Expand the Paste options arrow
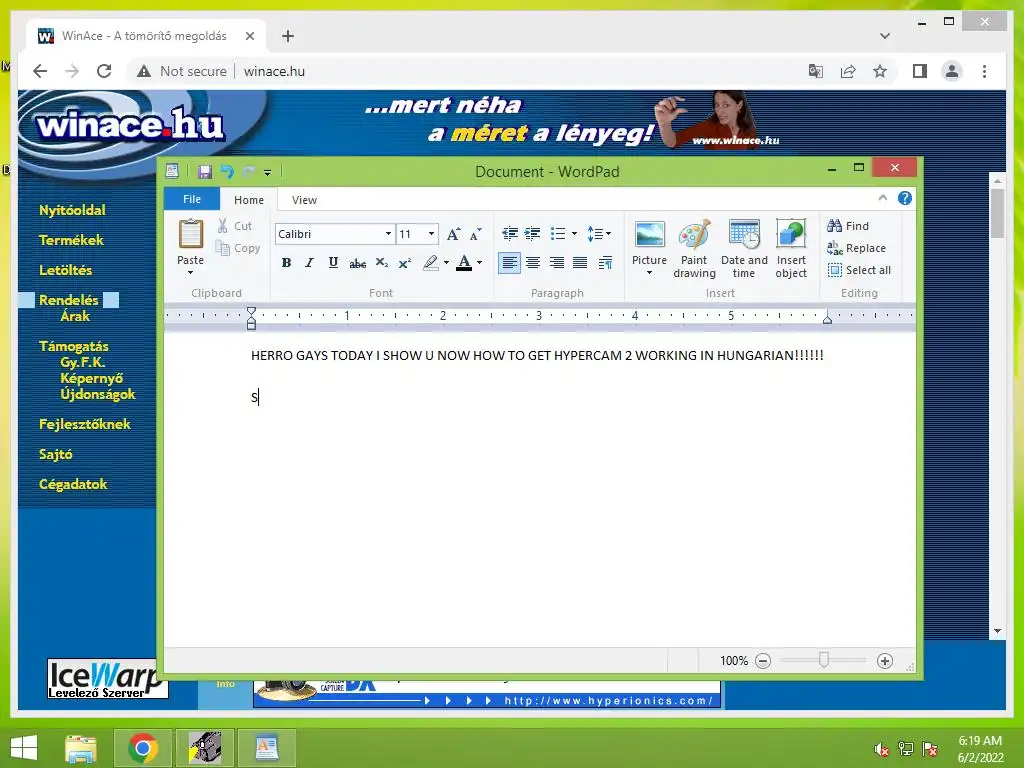This screenshot has width=1024, height=768. pyautogui.click(x=191, y=272)
